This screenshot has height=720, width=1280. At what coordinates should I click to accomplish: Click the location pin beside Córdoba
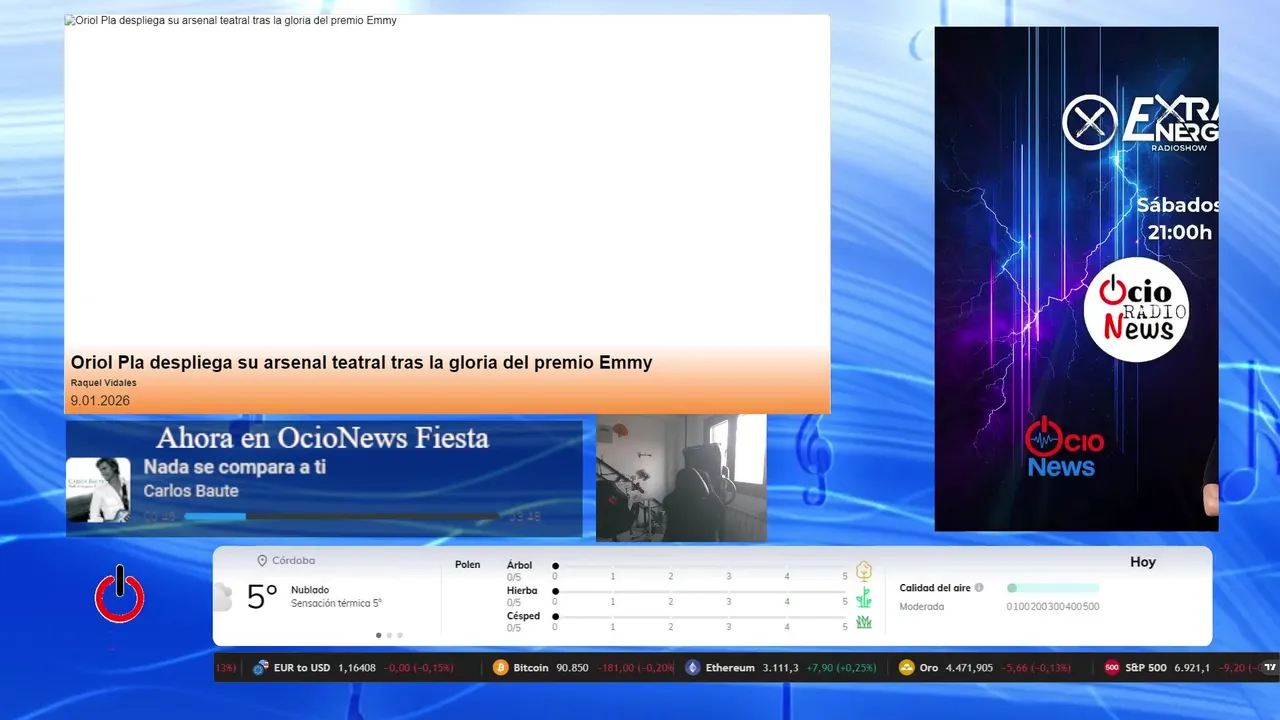tap(262, 561)
